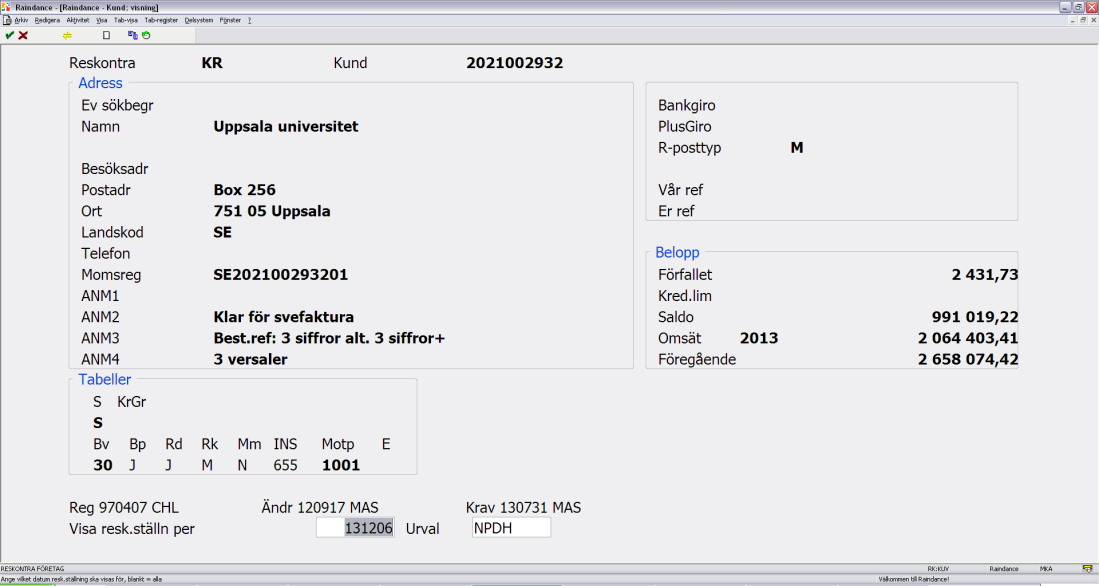Click Motp value 1001 in Tabeller

[x=341, y=465]
